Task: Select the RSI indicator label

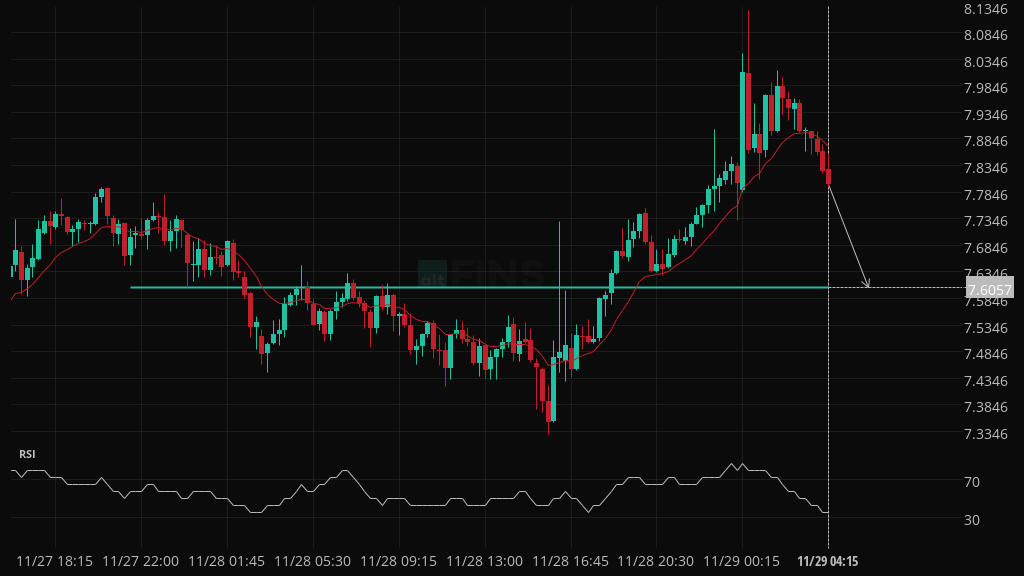Action: 27,454
